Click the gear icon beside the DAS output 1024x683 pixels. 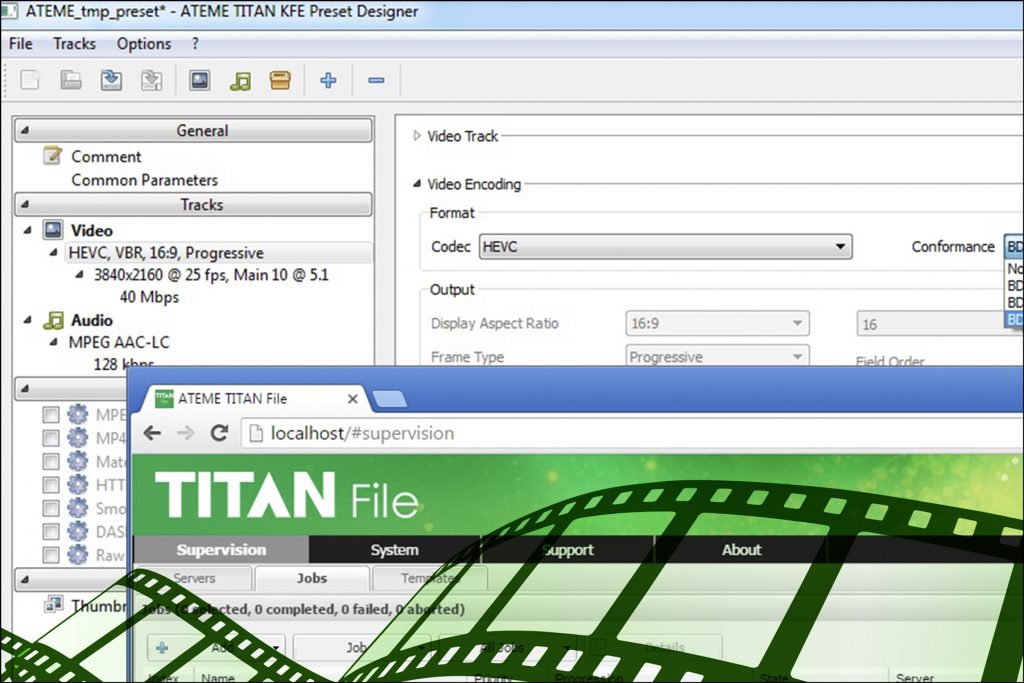[77, 532]
